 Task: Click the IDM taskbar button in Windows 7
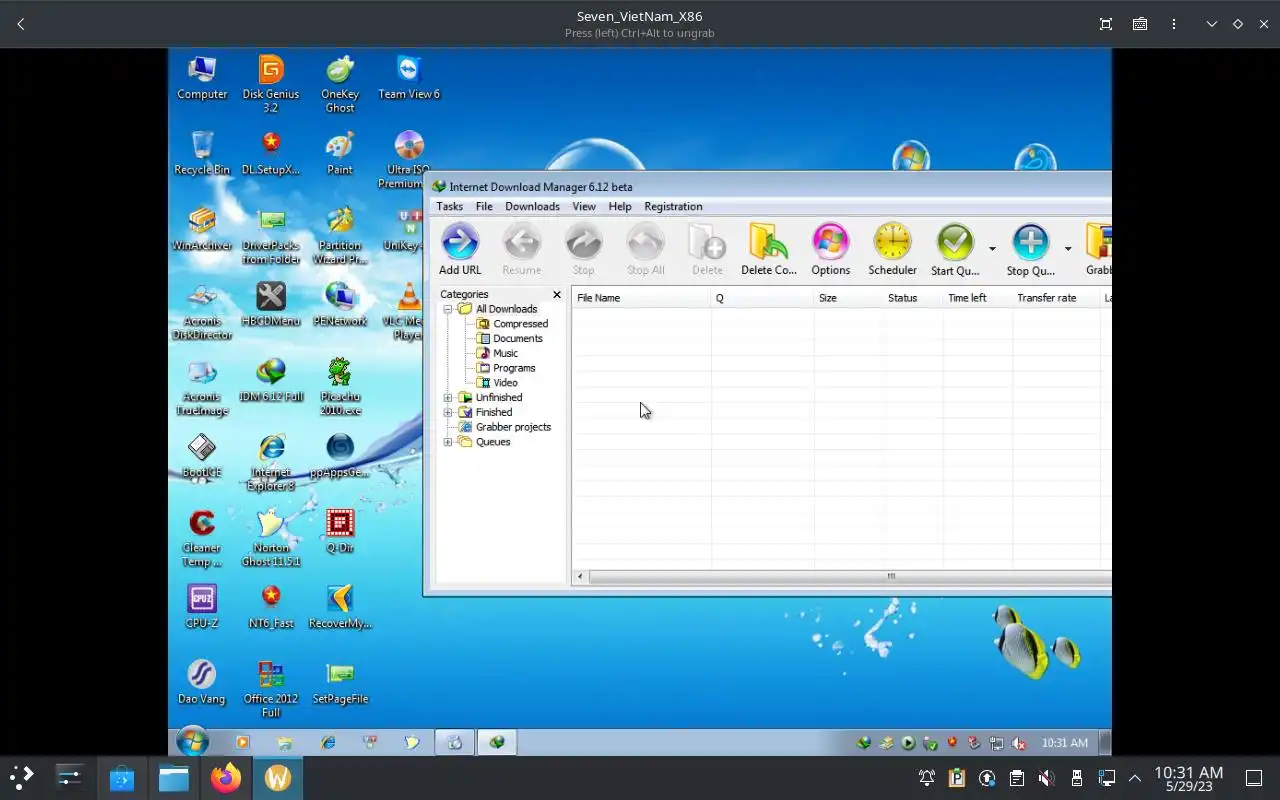[497, 742]
